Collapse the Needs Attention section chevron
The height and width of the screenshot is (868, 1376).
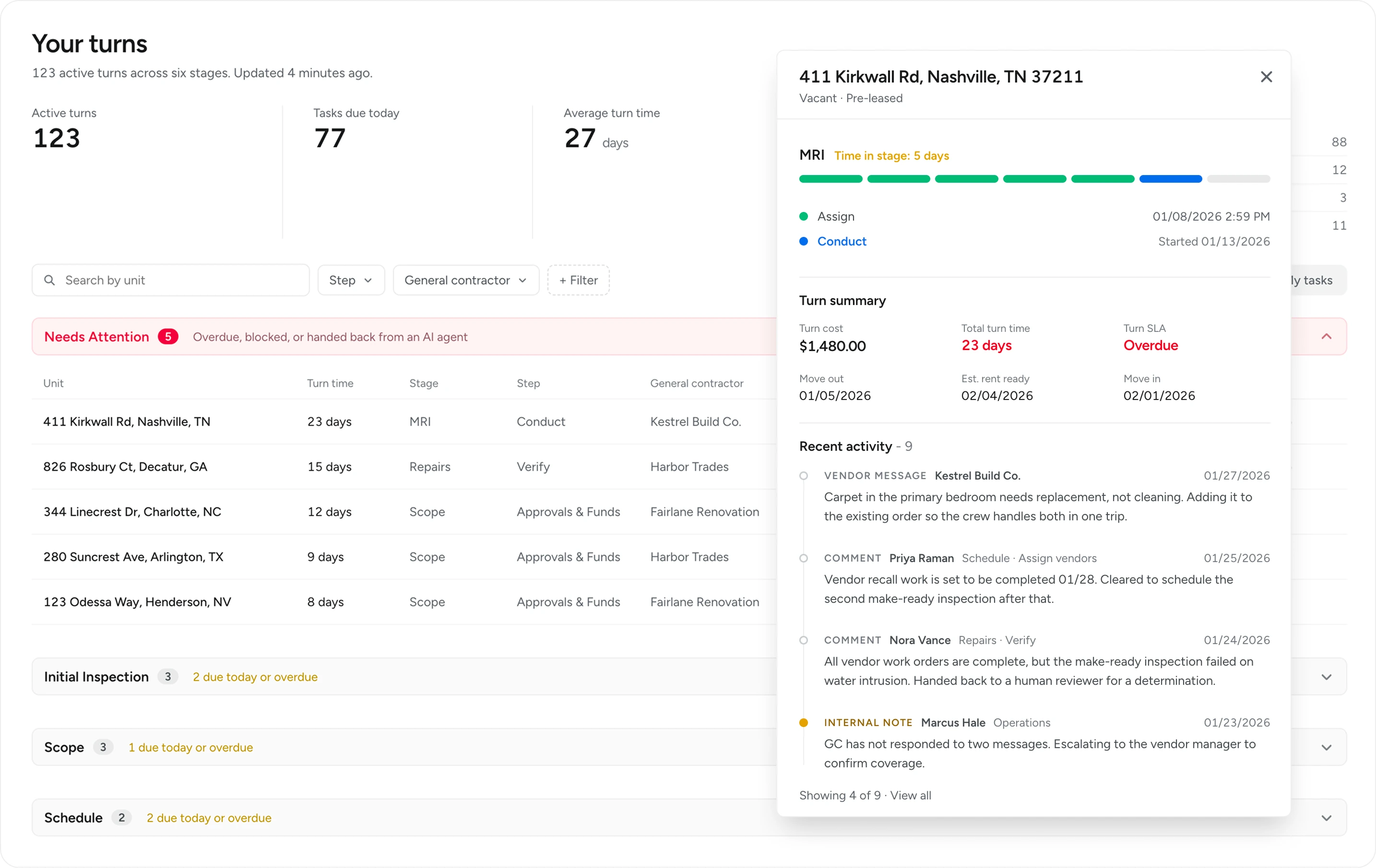(x=1326, y=337)
